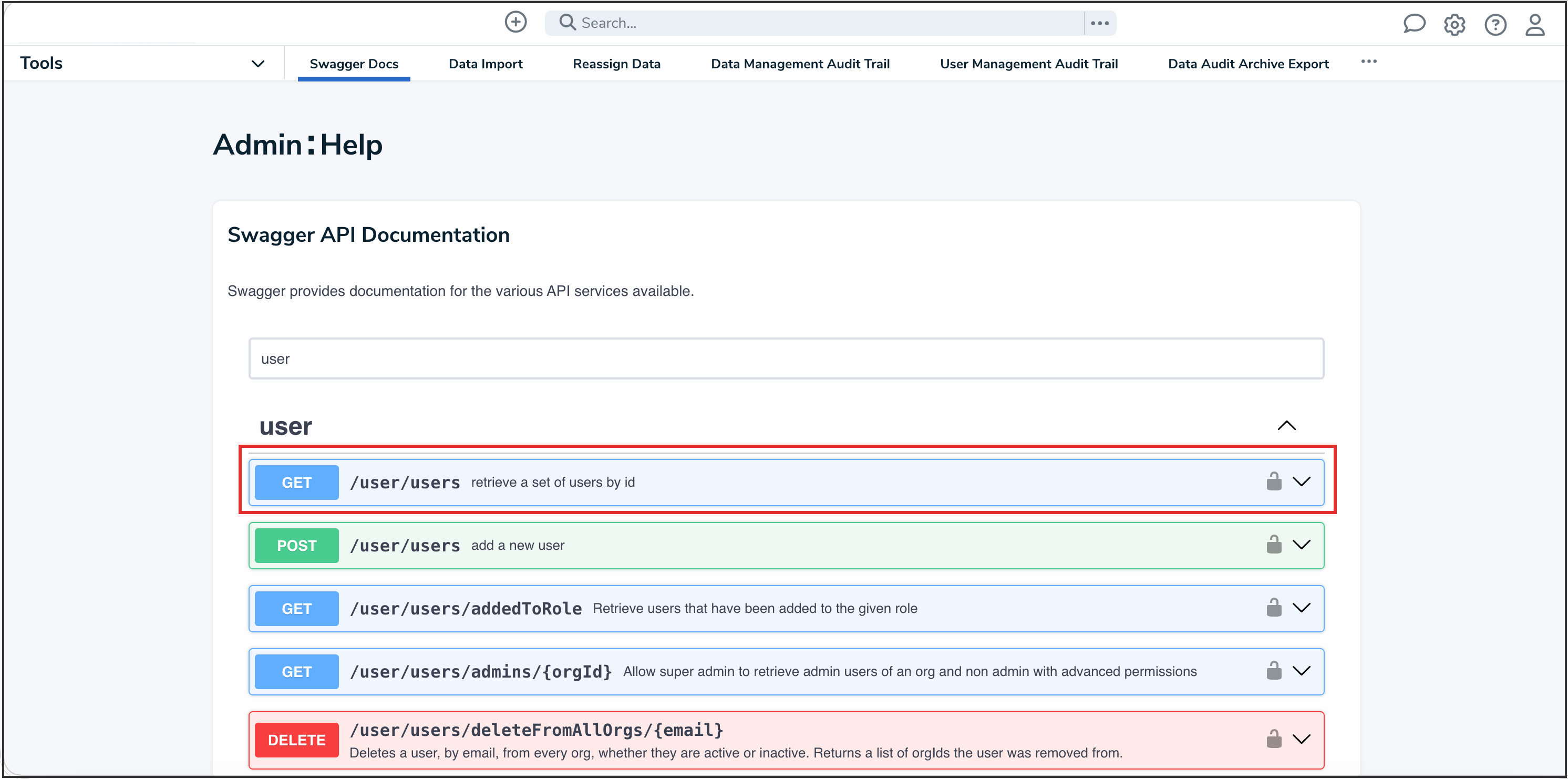Click the lock icon on POST /user/users endpoint

tap(1274, 545)
